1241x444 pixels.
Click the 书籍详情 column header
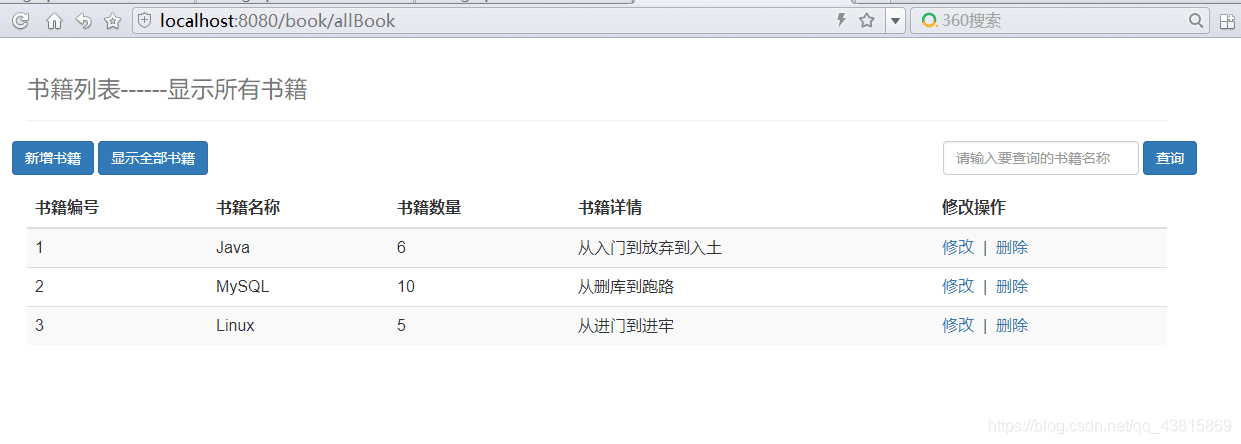pos(610,208)
